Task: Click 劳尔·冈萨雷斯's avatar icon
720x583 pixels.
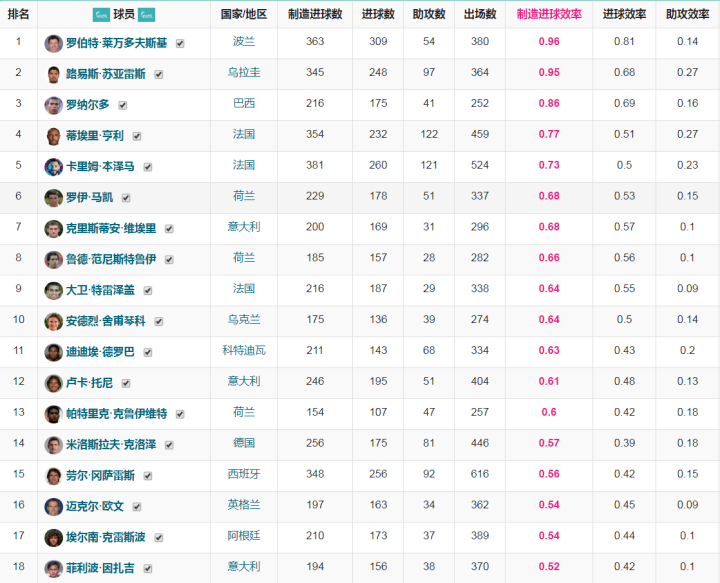Action: 53,476
